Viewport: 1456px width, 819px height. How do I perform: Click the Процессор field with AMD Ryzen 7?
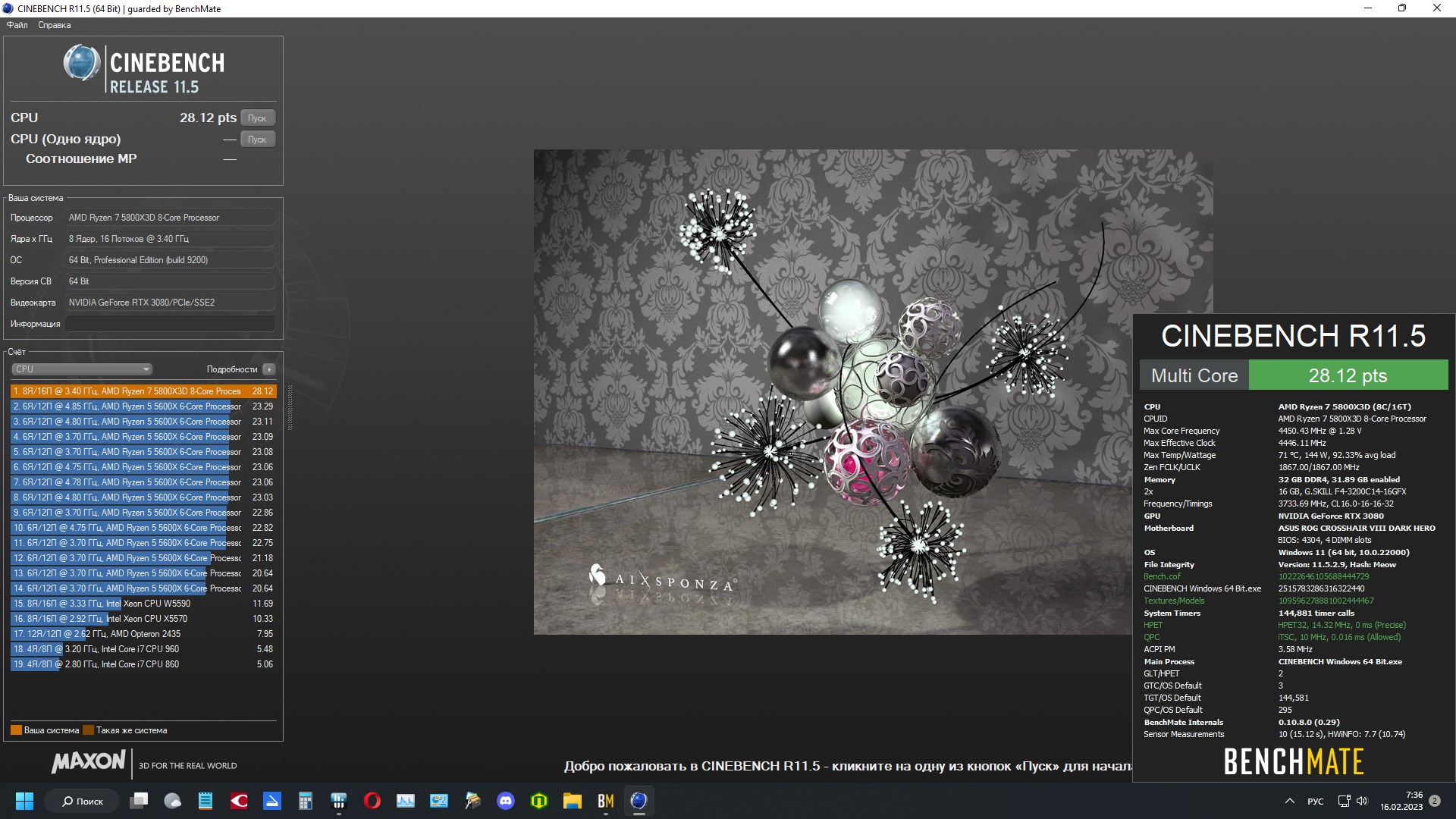pyautogui.click(x=170, y=218)
